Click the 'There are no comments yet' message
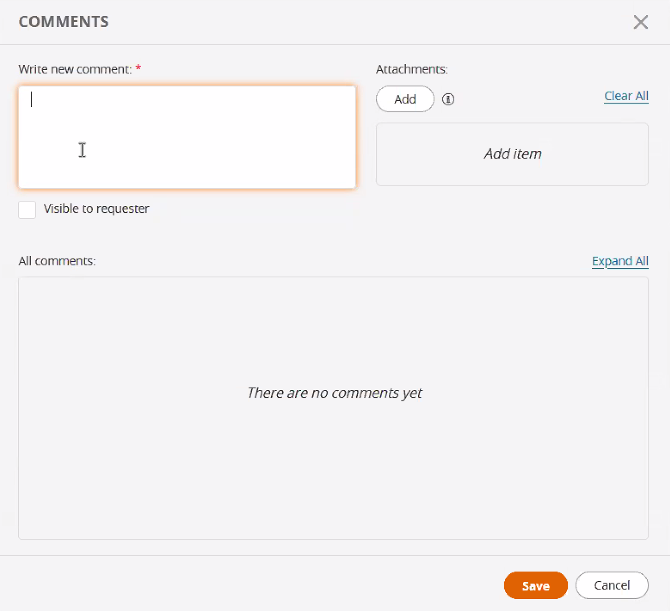 334,393
